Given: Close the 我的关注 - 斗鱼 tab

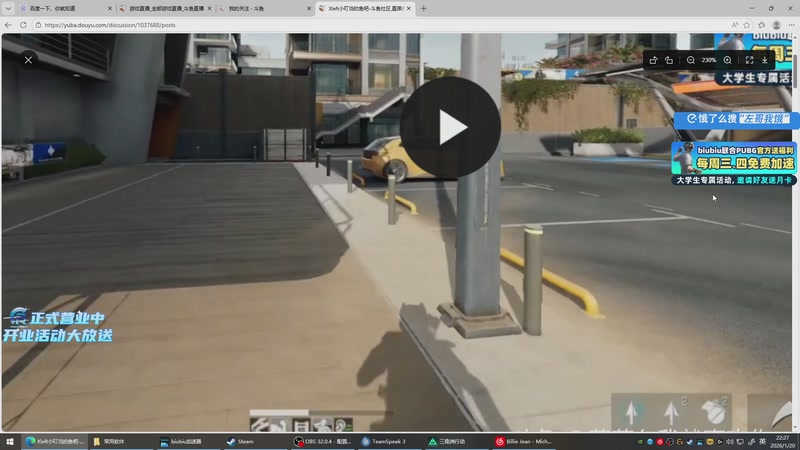Looking at the screenshot, I should tap(309, 8).
